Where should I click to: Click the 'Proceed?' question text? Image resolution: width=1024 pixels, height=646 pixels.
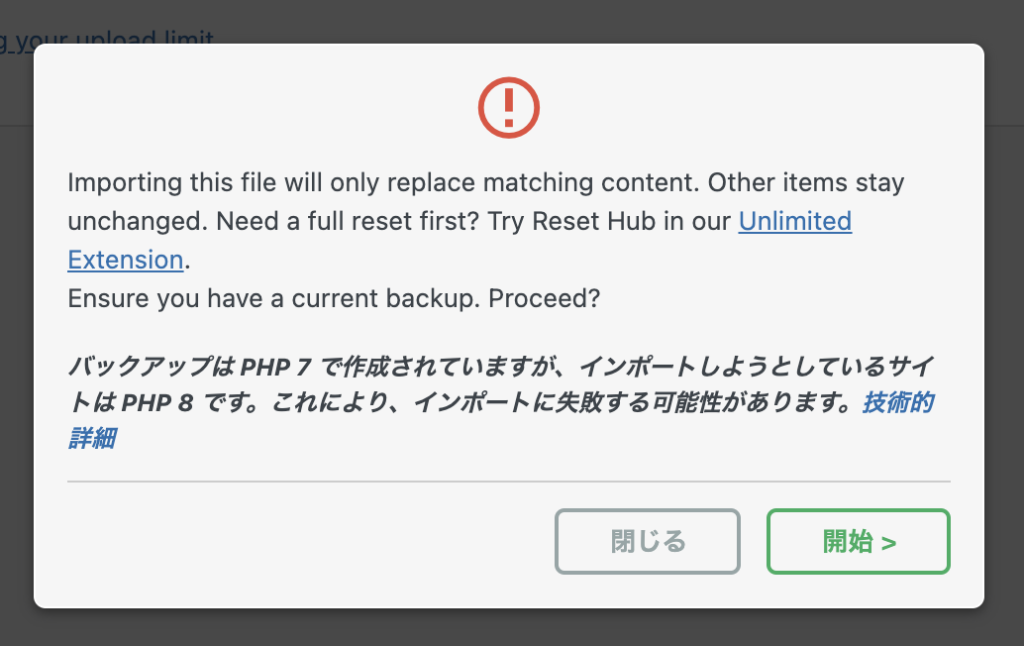point(544,299)
